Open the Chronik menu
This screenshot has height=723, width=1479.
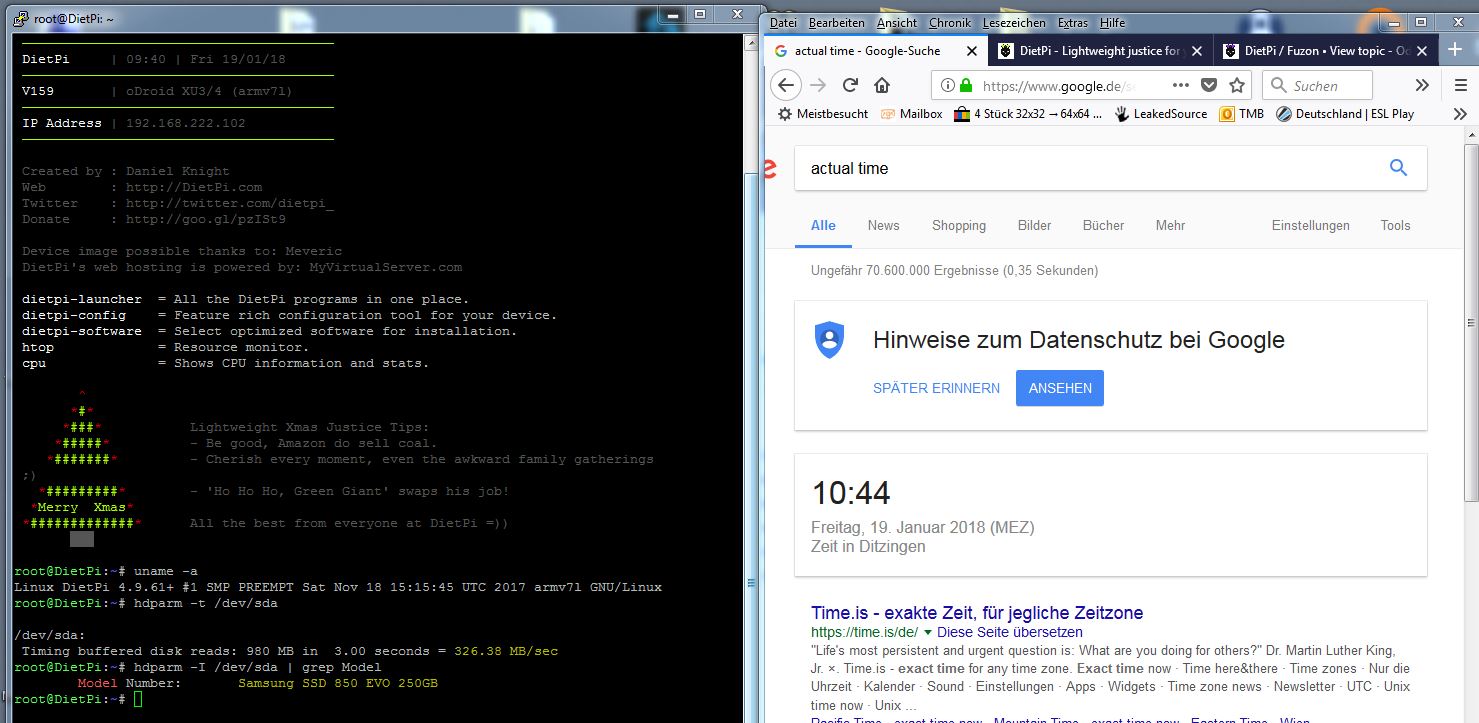950,23
